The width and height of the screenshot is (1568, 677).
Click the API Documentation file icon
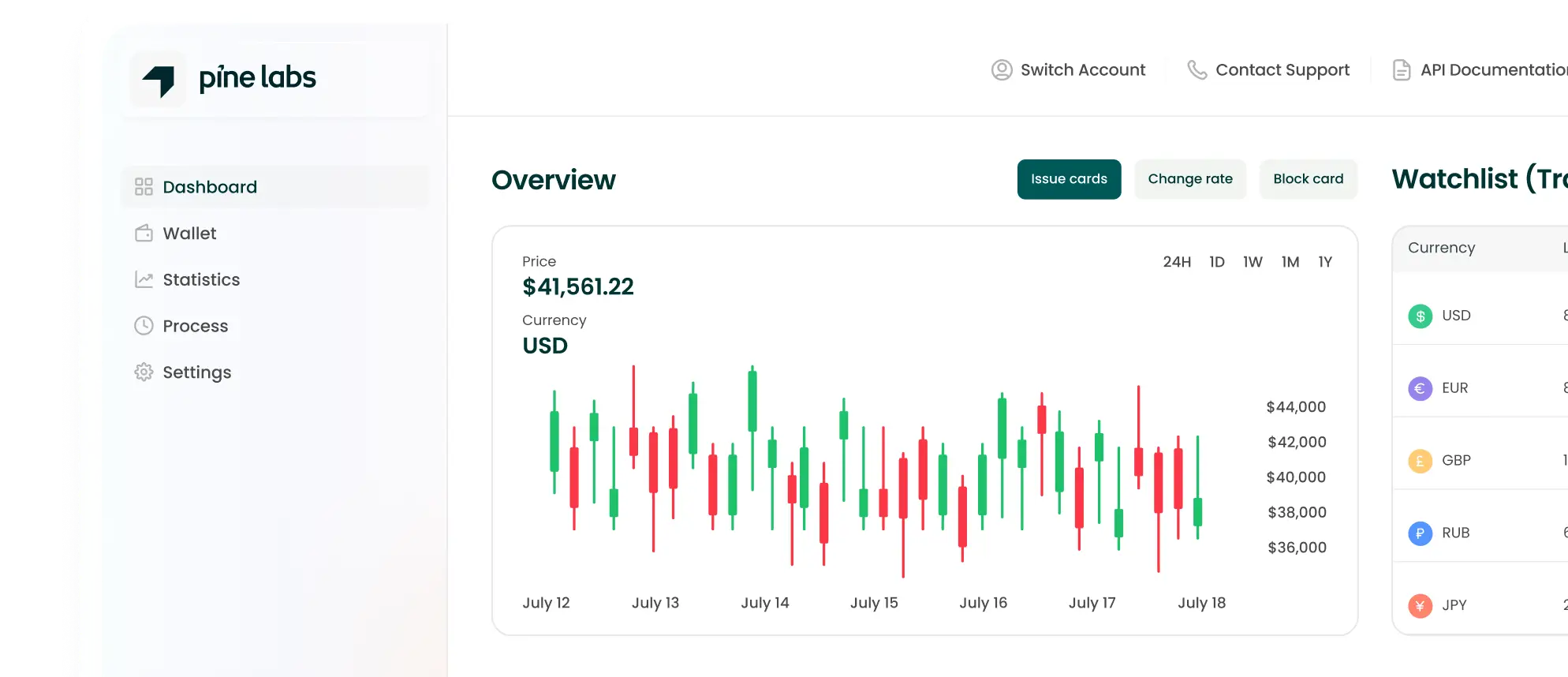click(1402, 70)
